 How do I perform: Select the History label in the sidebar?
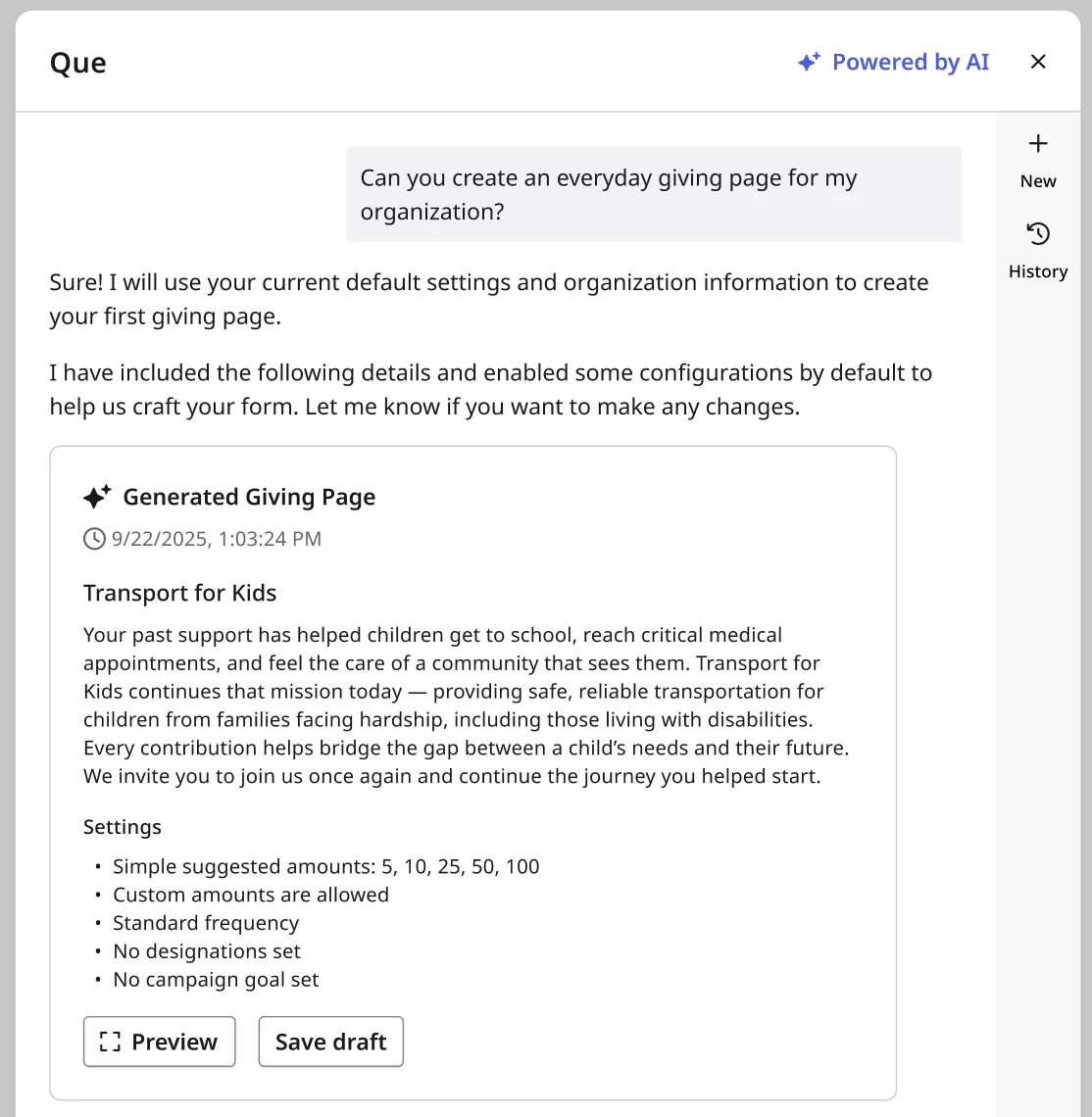click(x=1038, y=271)
